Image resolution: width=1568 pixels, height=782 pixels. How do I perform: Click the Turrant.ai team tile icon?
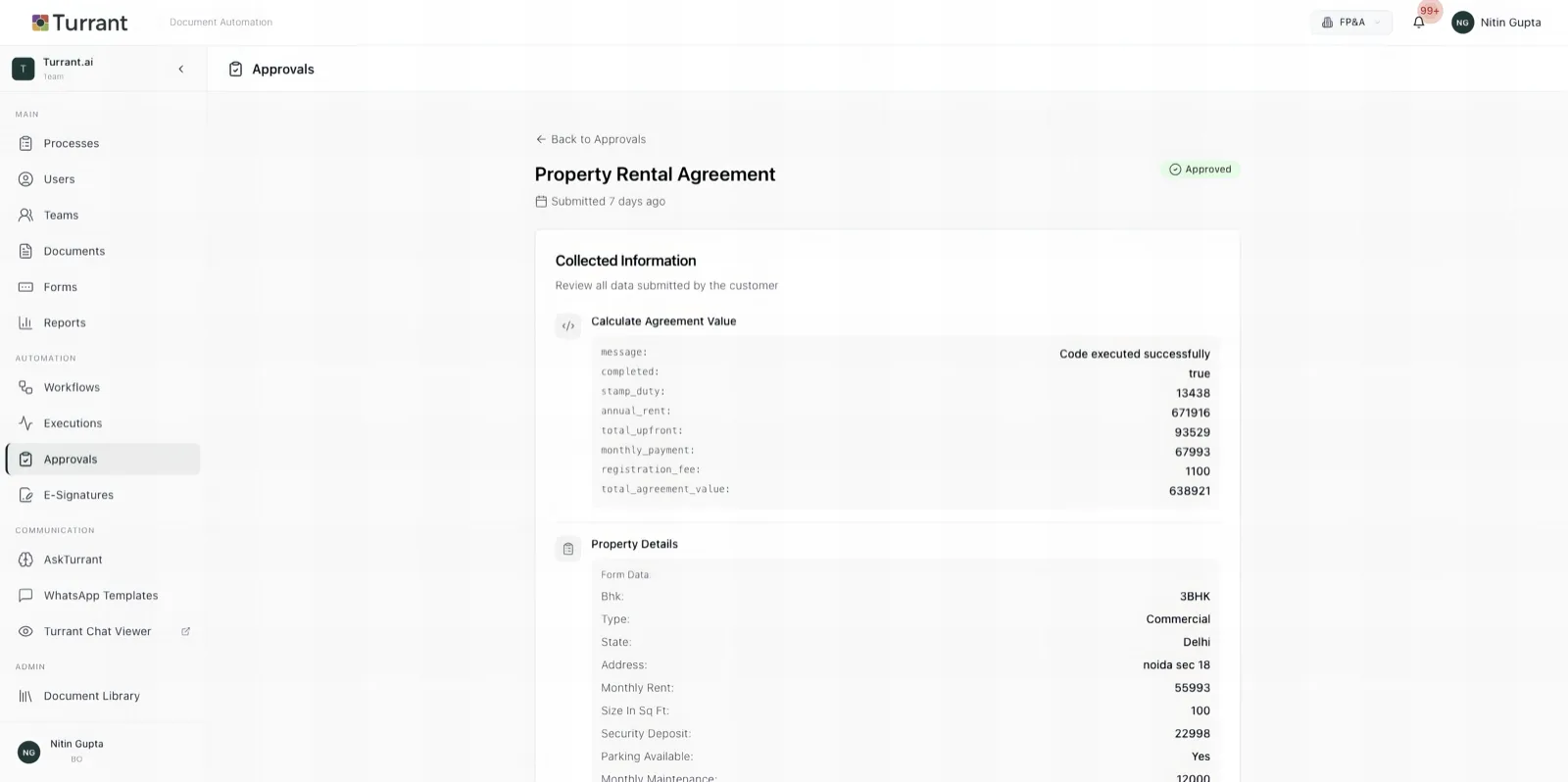[x=24, y=69]
